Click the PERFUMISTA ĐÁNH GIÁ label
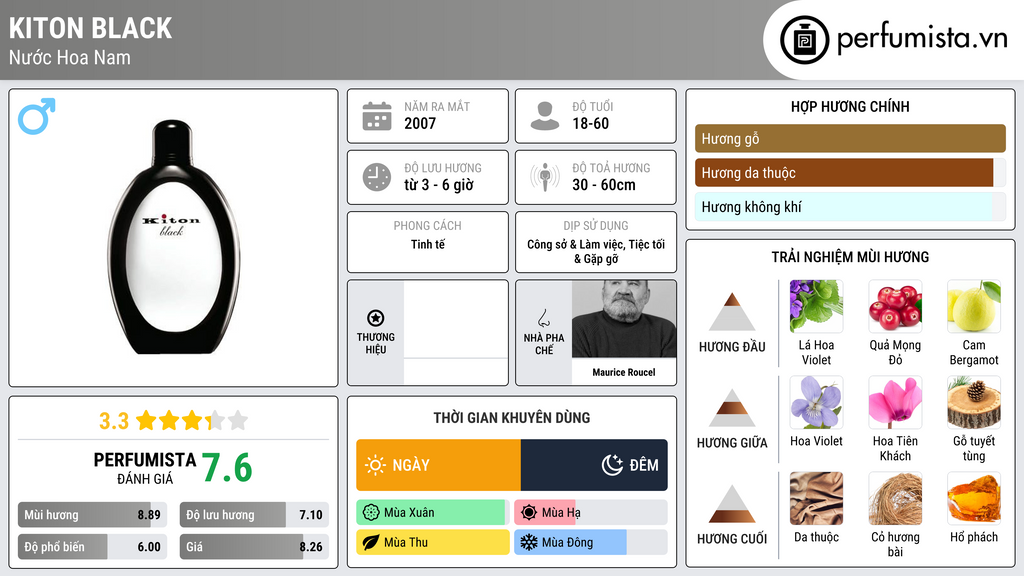Screen dimensions: 1024x576 (x=145, y=468)
